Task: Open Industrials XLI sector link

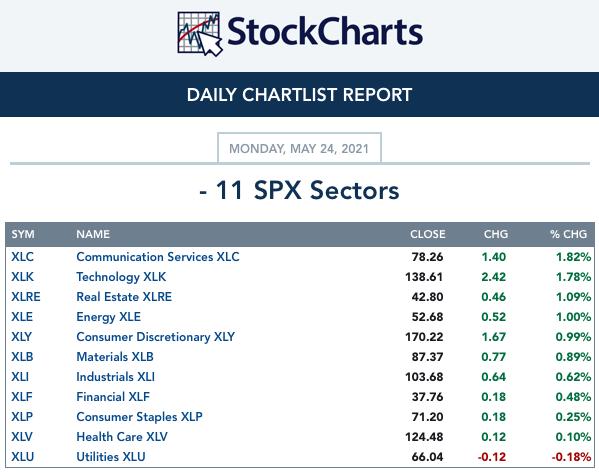Action: (x=115, y=377)
